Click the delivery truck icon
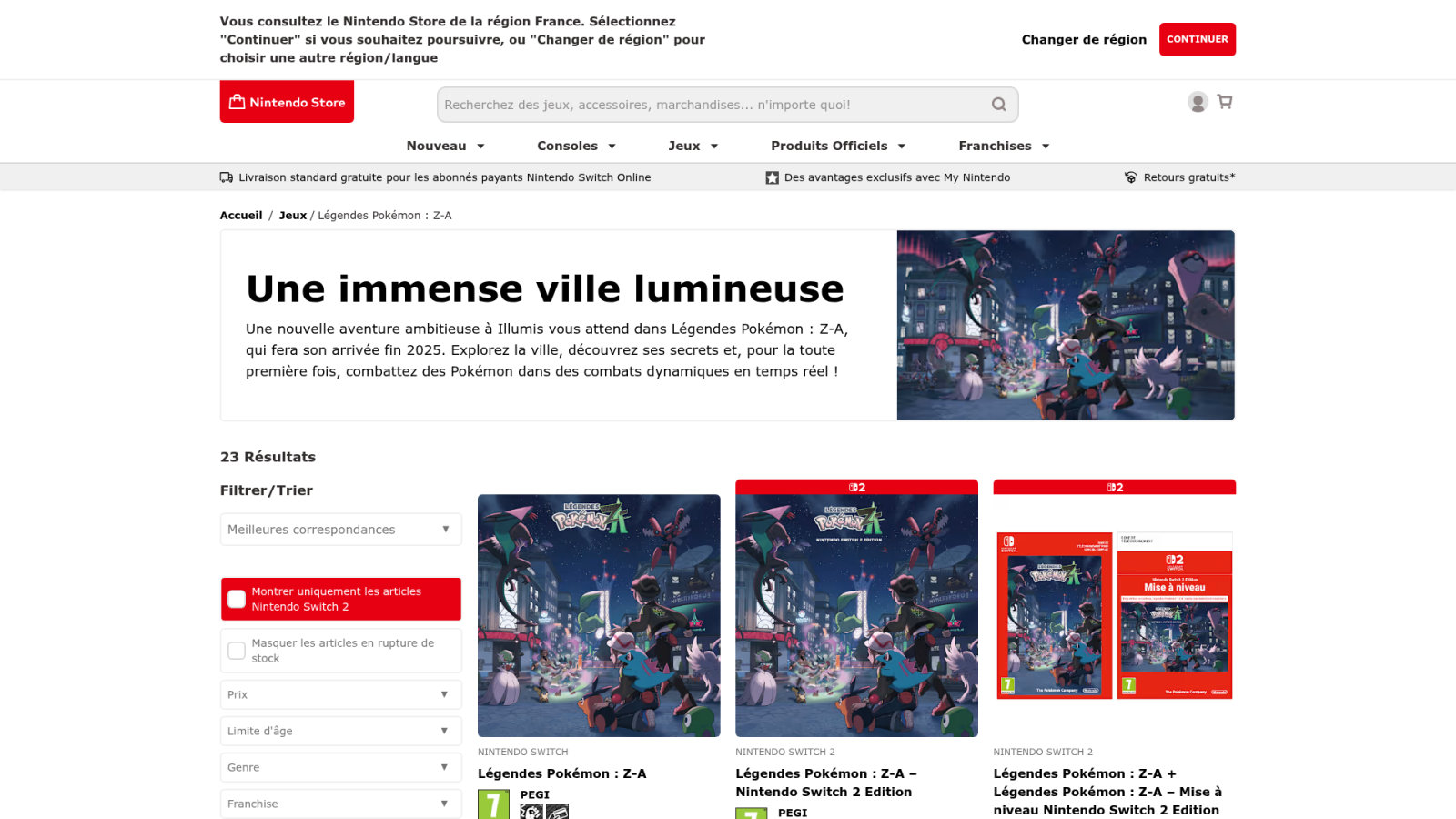 [x=227, y=177]
